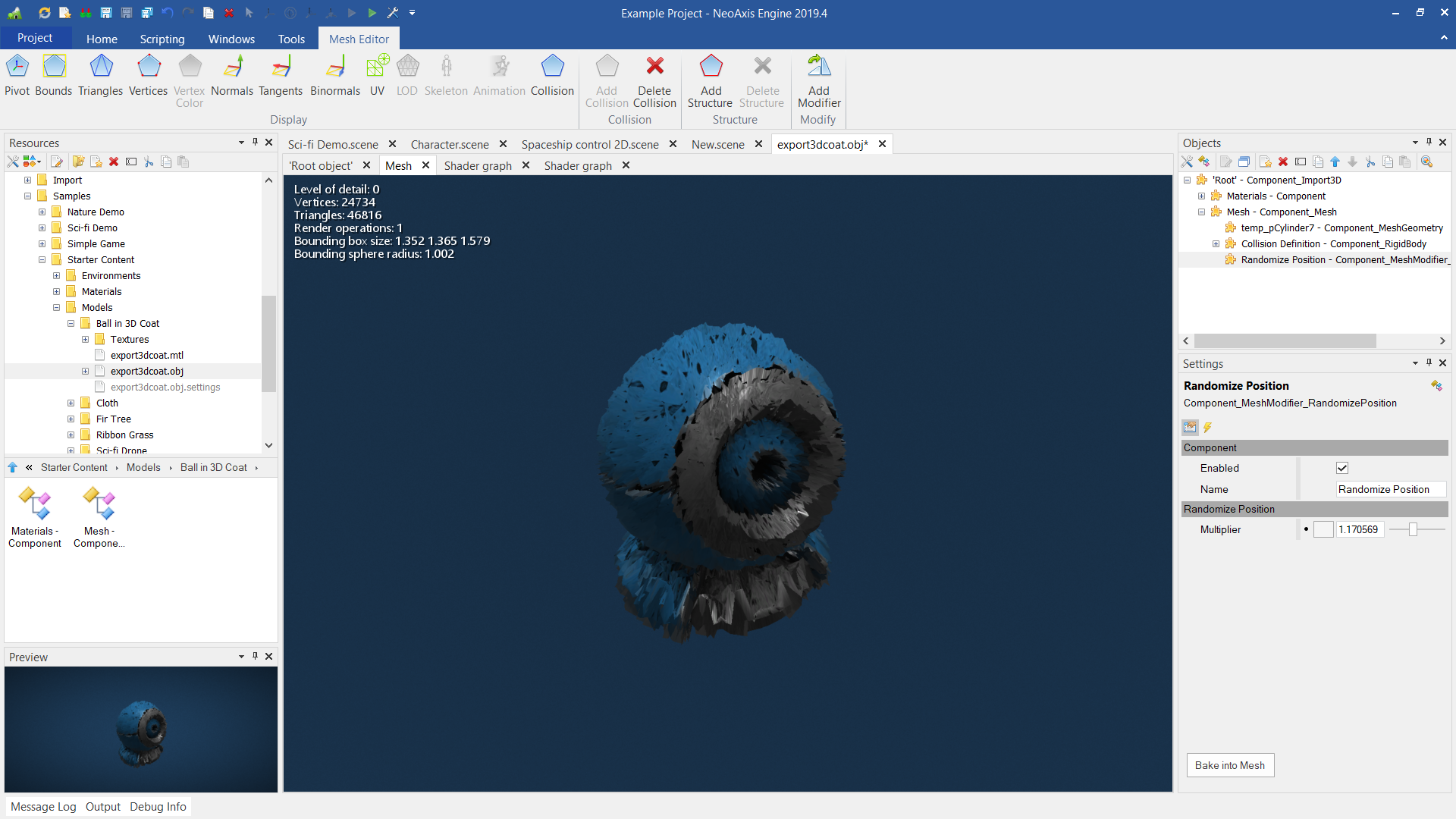Expand the Collision Definition tree node
Viewport: 1456px width, 819px height.
tap(1216, 244)
